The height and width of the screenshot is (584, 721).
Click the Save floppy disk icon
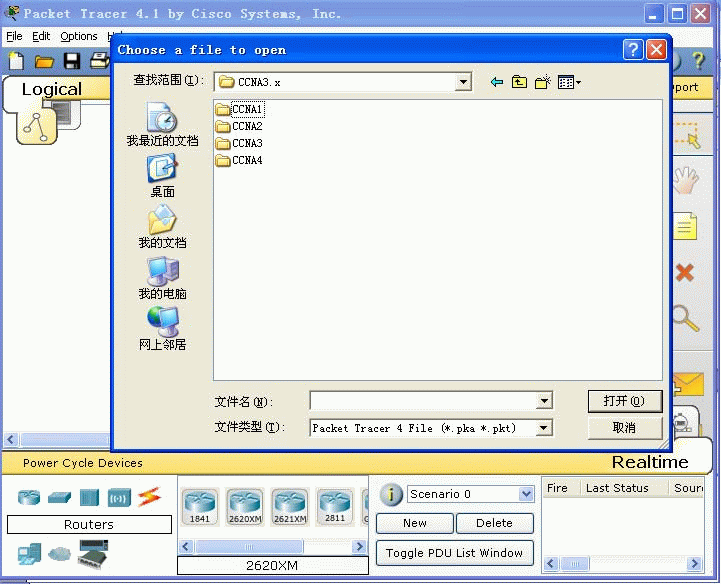[72, 61]
